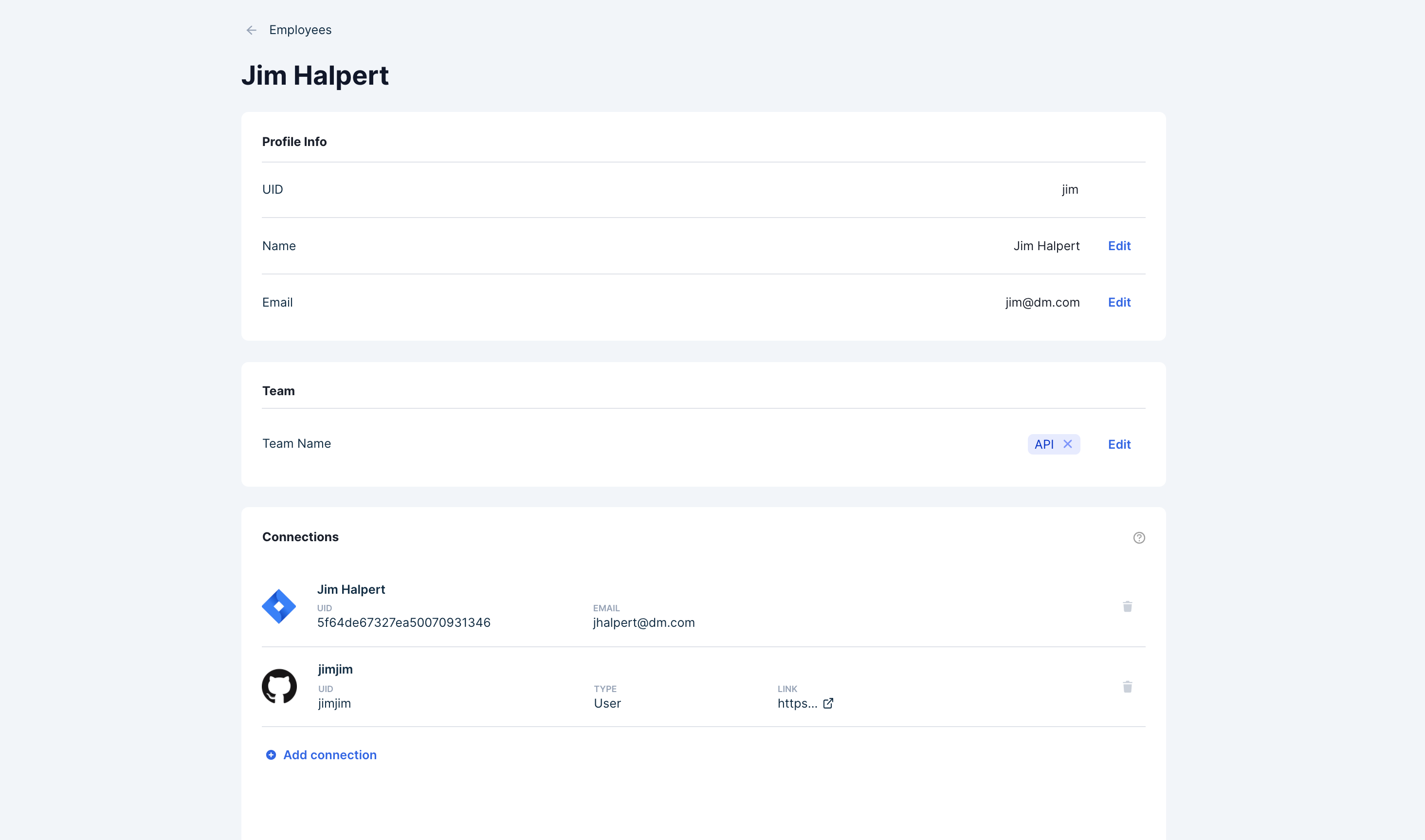Open the GitHub external link icon
The width and height of the screenshot is (1425, 840).
[x=828, y=704]
